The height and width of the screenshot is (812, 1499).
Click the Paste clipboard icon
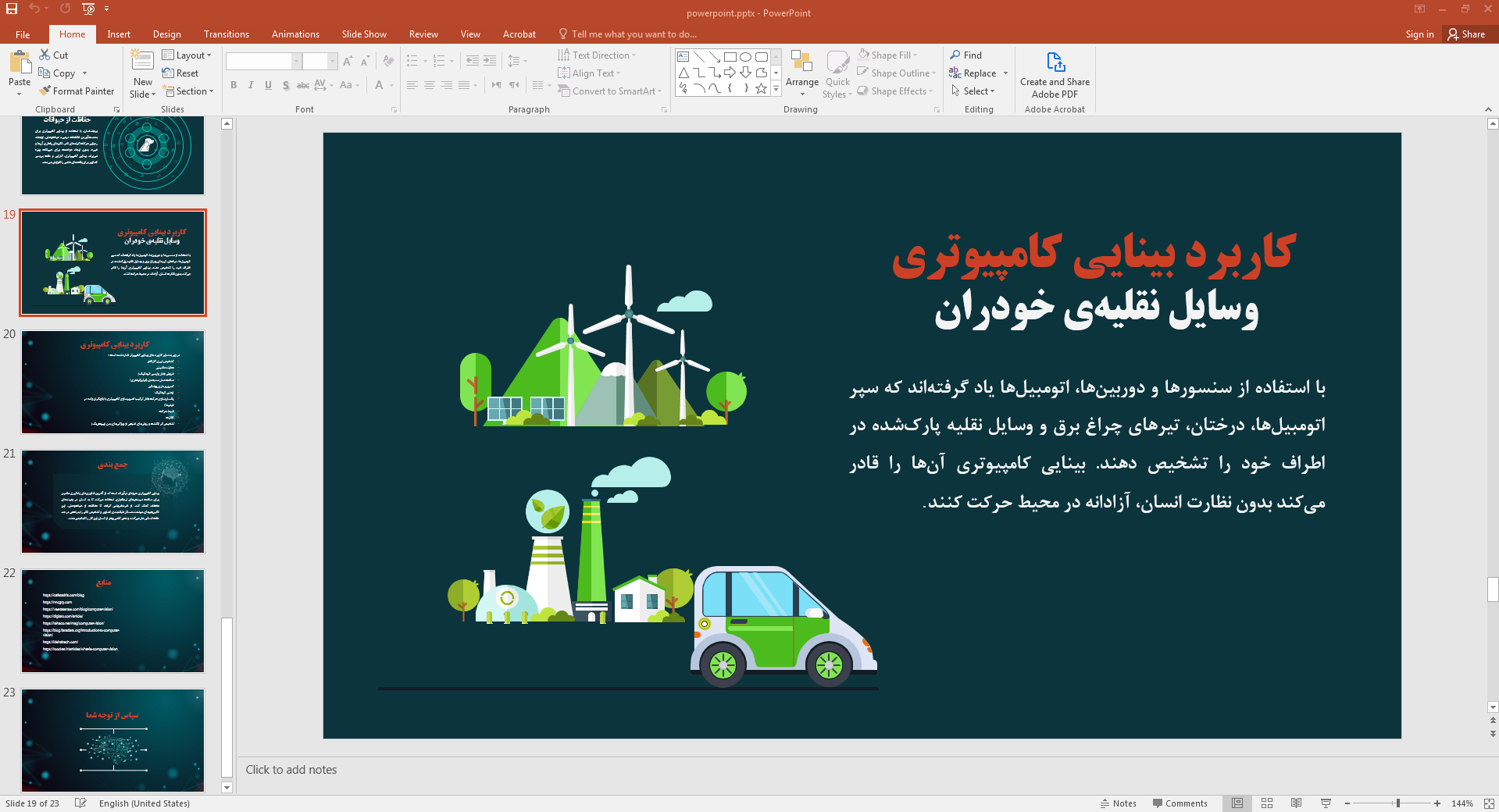[x=20, y=63]
